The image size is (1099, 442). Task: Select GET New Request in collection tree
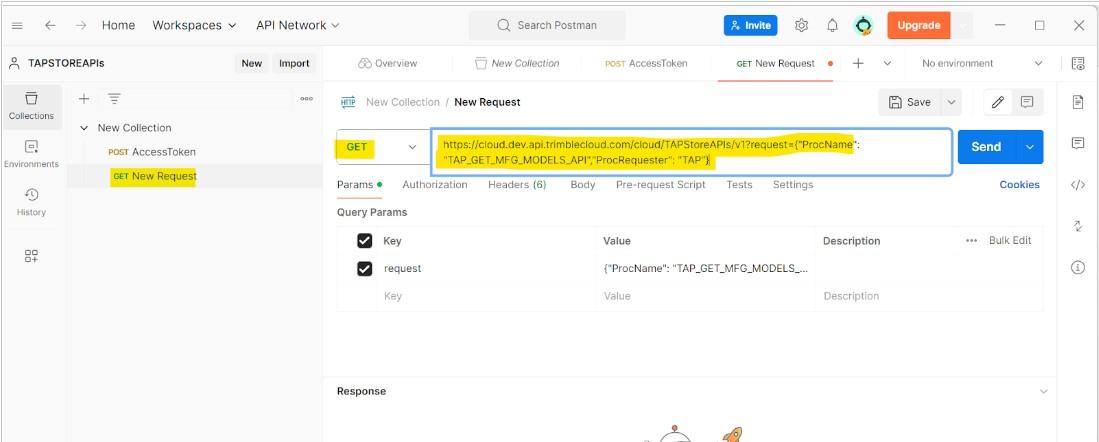tap(154, 177)
